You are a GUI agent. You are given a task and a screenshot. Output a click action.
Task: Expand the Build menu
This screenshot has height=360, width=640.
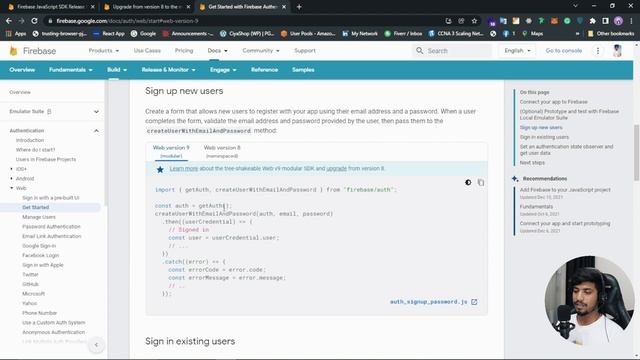tap(117, 70)
